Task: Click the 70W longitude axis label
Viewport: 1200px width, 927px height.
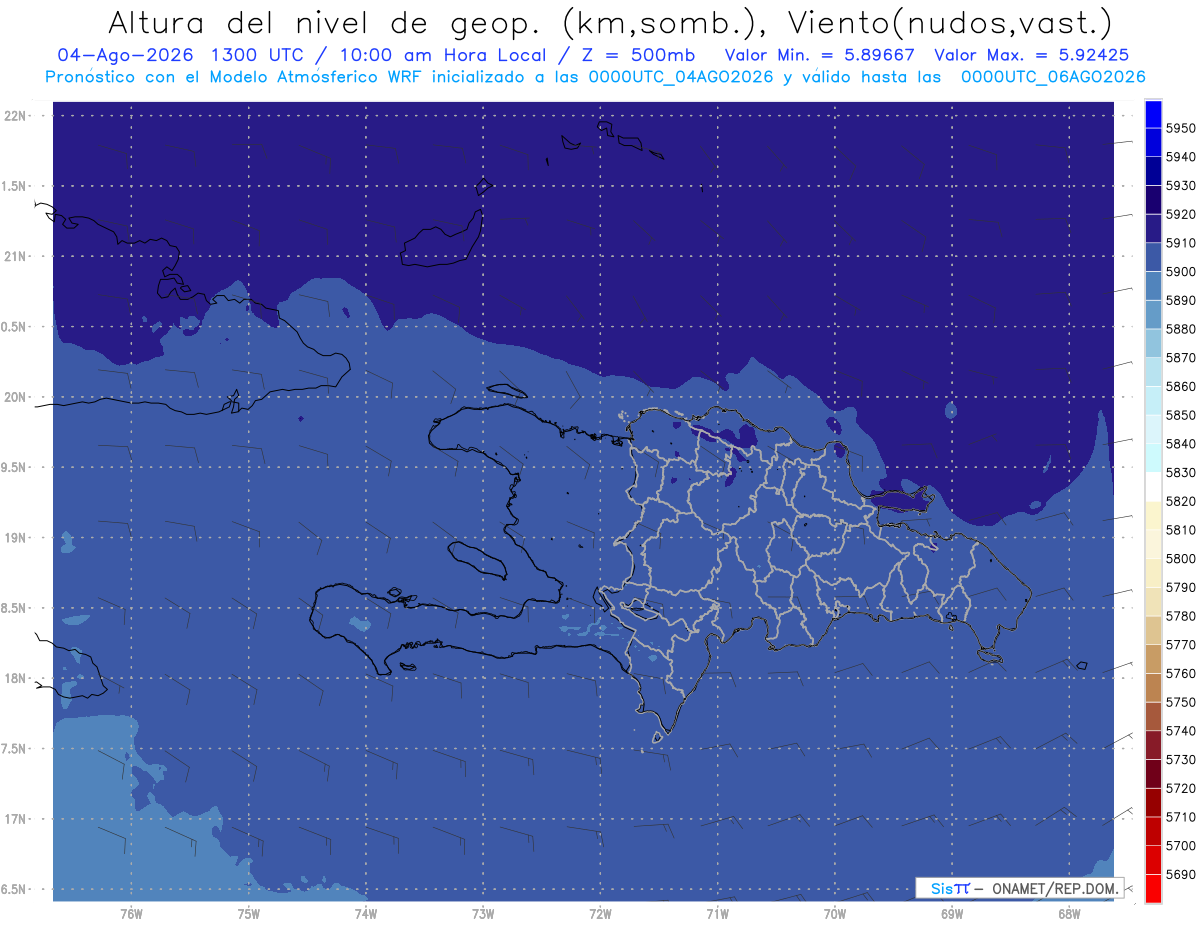Action: click(x=835, y=913)
